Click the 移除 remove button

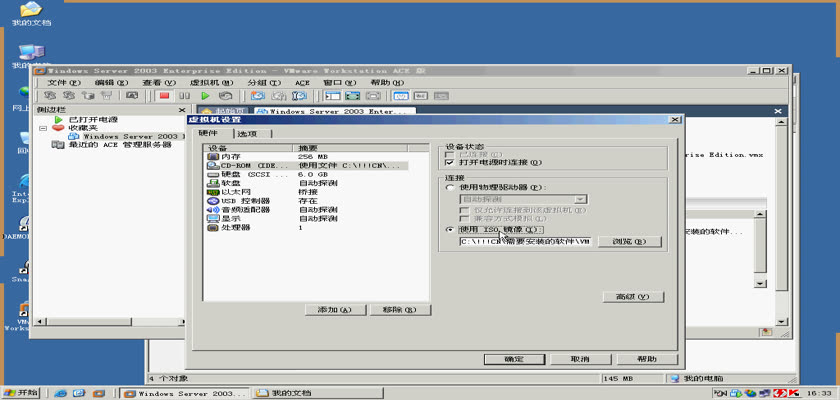(x=400, y=310)
